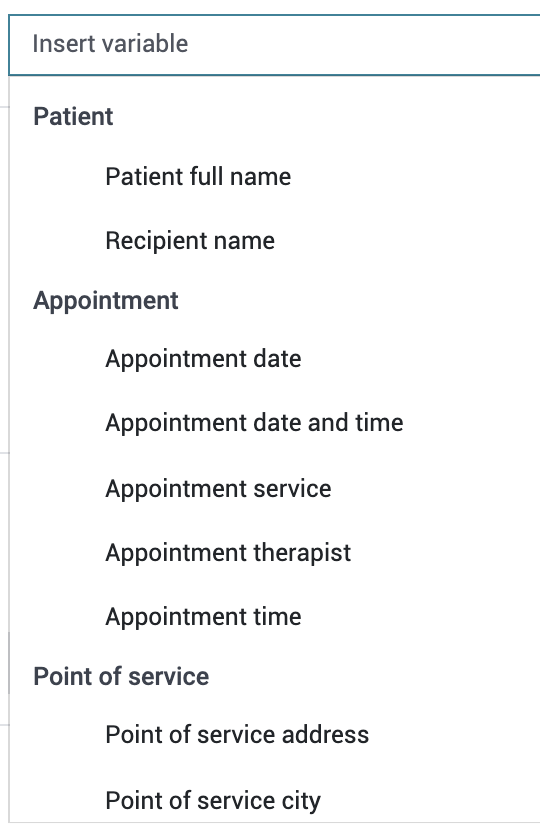The width and height of the screenshot is (540, 840).
Task: Pick the service variable under Appointment
Action: [x=274, y=488]
